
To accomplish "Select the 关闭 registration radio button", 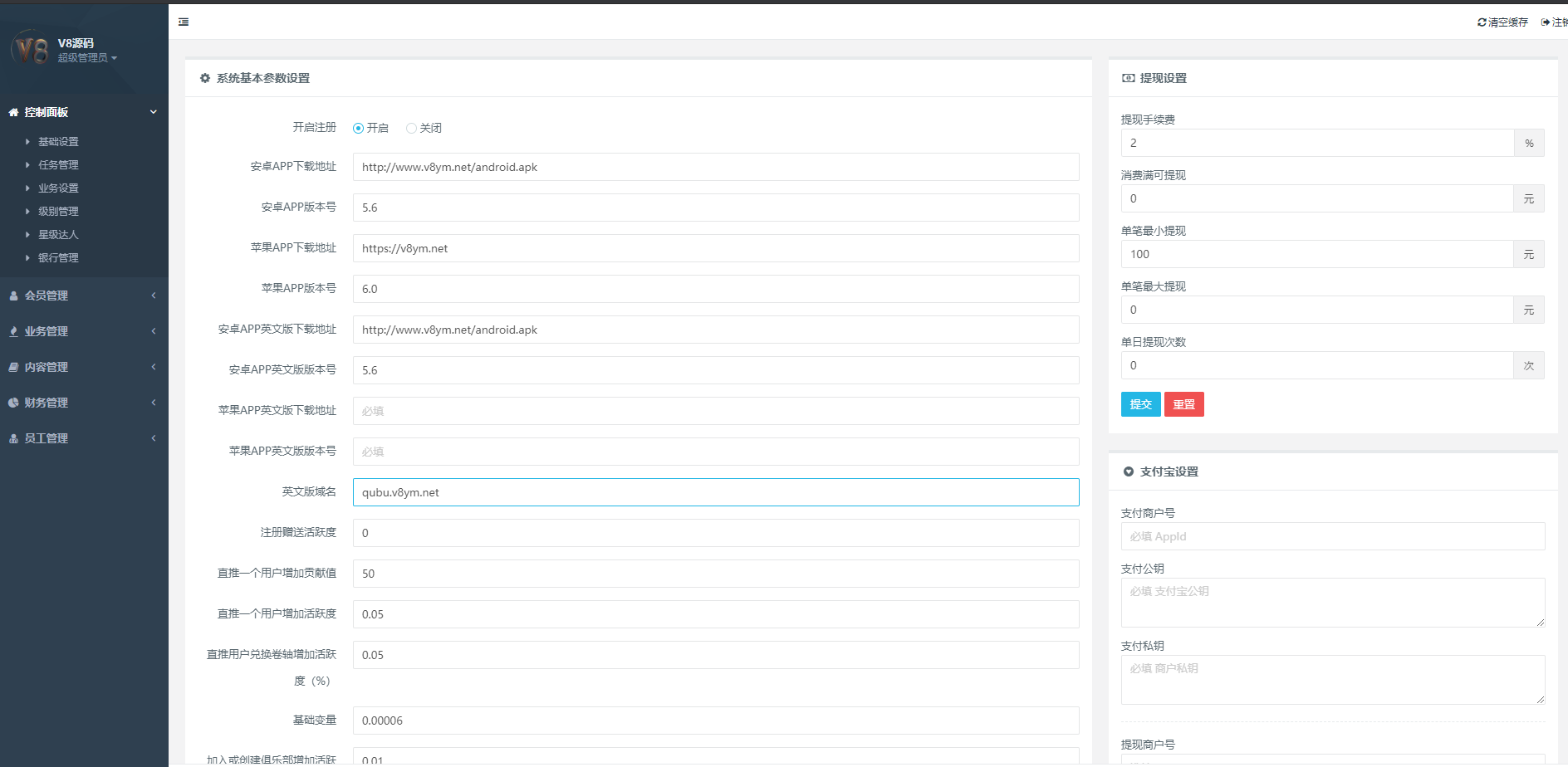I will (411, 129).
